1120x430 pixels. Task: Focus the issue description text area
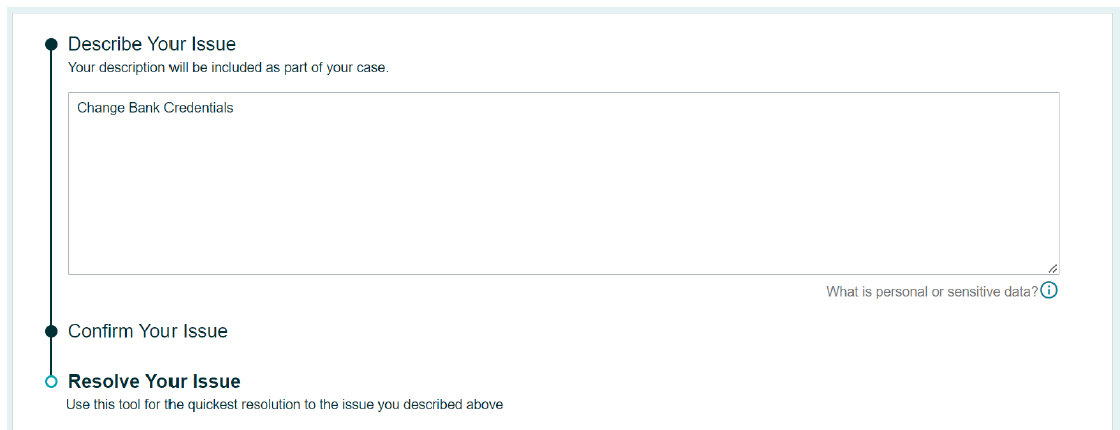(564, 184)
